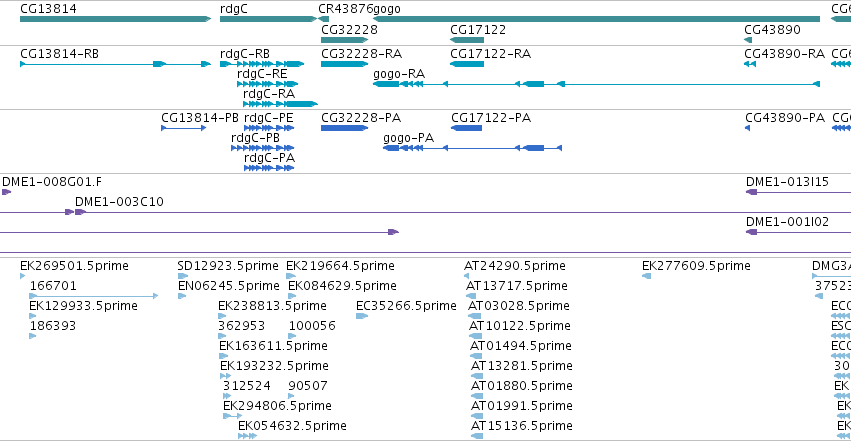This screenshot has width=851, height=441.
Task: Click EST AT13717.5prime
Action: coord(471,296)
